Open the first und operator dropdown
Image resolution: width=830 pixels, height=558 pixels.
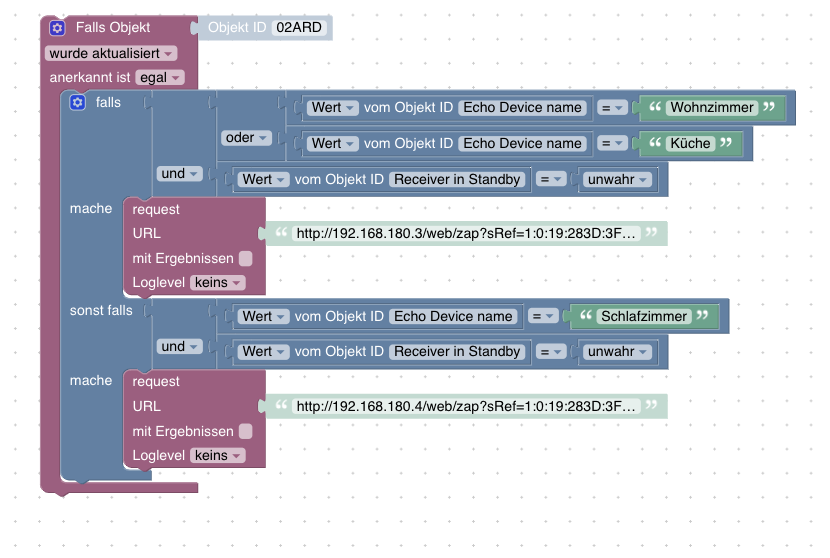click(179, 174)
